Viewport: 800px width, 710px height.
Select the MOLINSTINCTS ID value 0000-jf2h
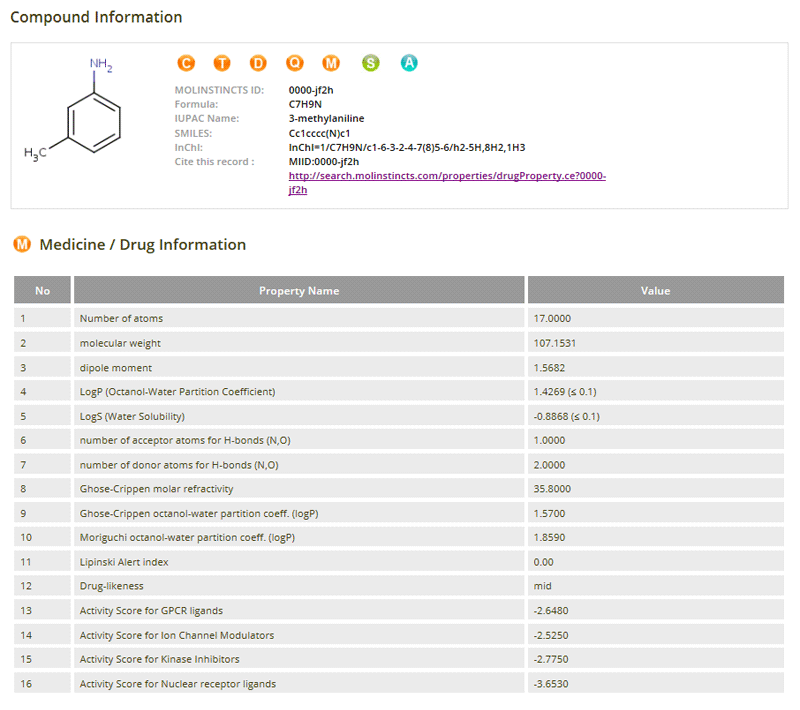click(x=311, y=90)
